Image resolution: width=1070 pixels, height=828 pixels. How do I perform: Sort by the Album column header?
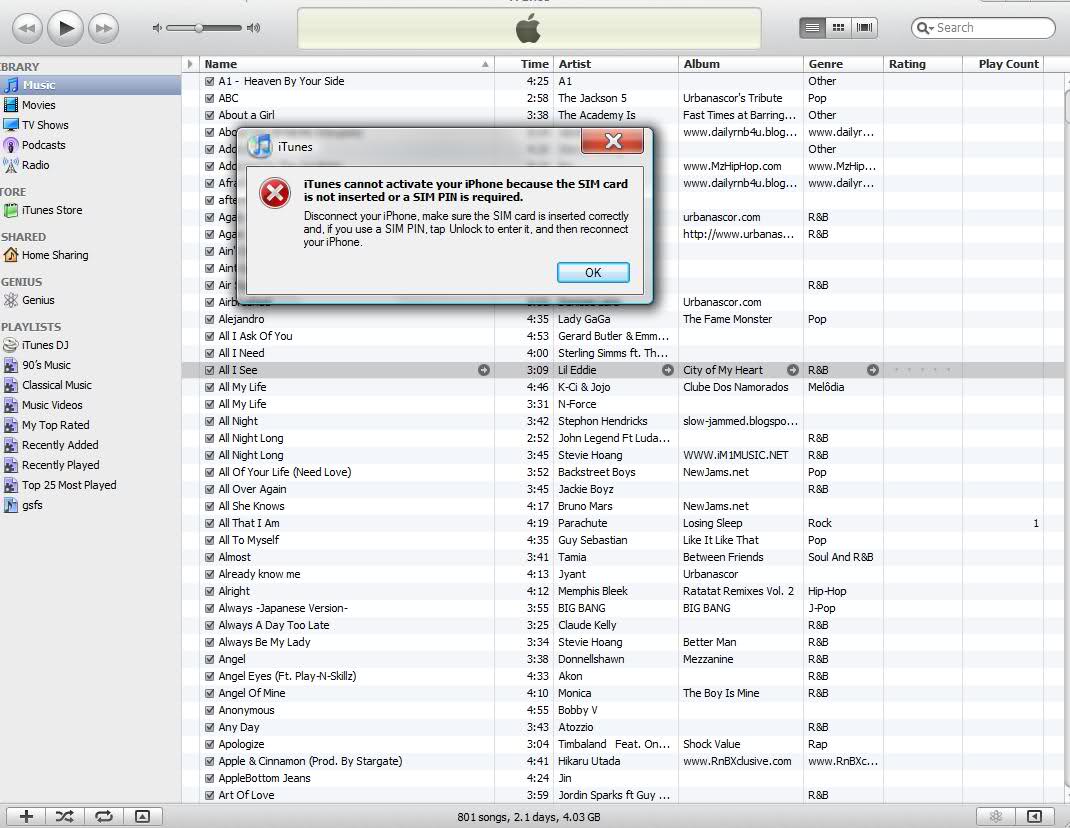click(x=740, y=64)
